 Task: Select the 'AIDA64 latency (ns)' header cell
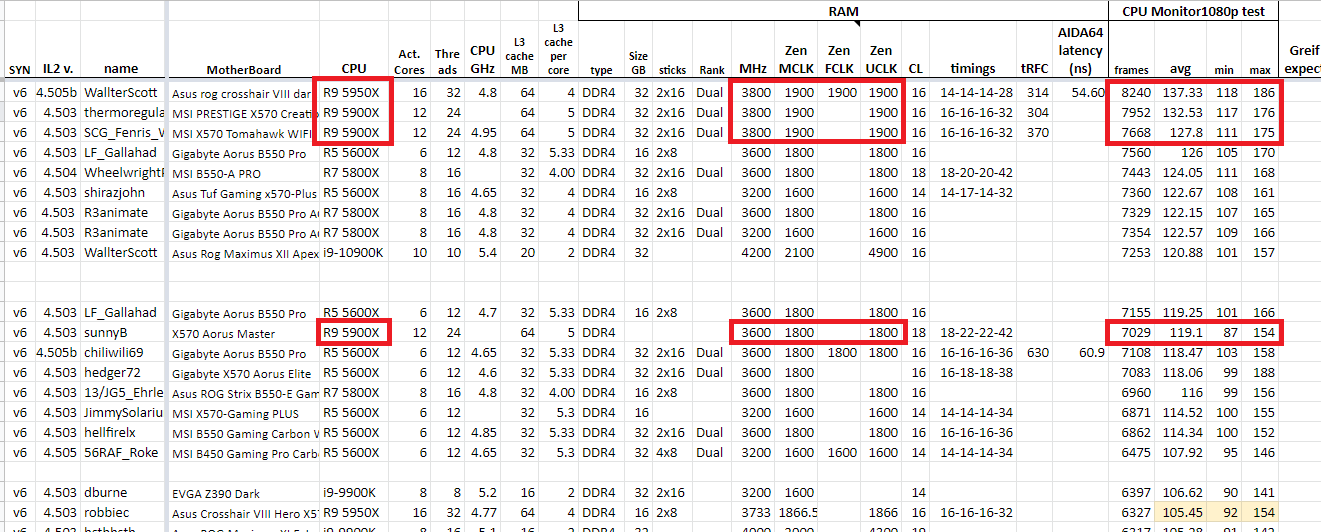point(1079,50)
